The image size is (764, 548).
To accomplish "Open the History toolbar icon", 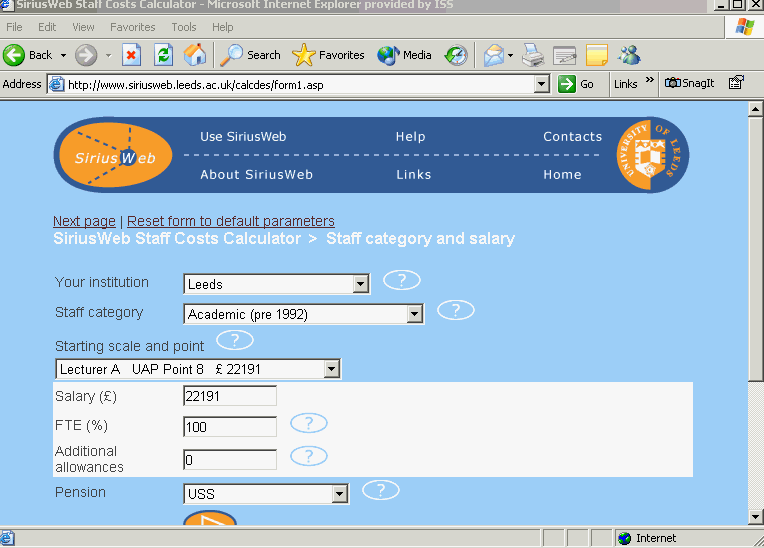I will [456, 55].
